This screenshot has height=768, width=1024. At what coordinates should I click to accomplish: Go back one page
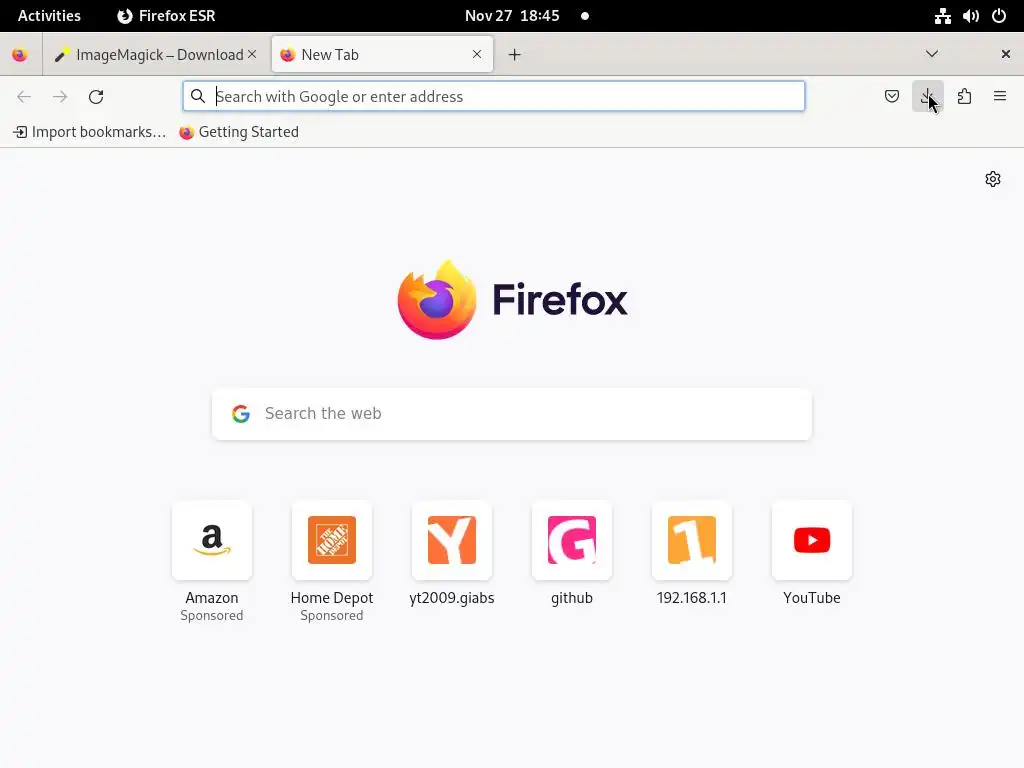click(24, 97)
